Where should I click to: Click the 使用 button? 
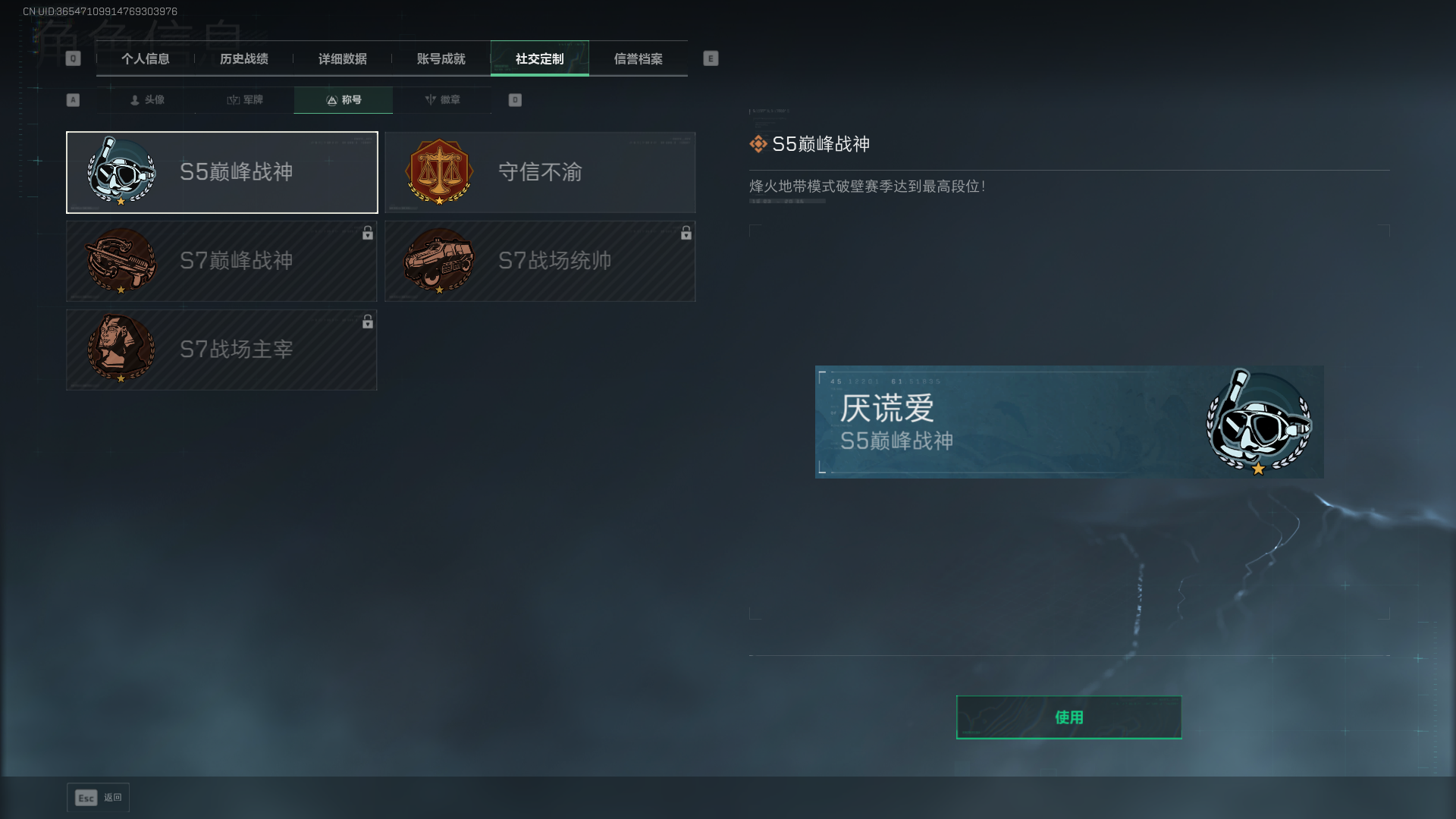coord(1069,717)
